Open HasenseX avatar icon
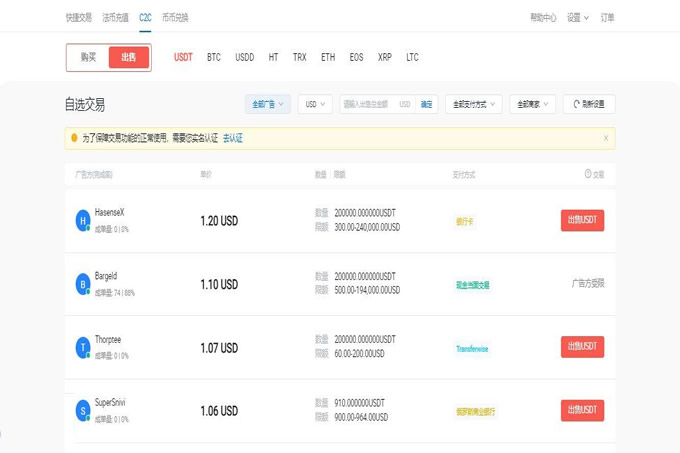This screenshot has height=453, width=680. pyautogui.click(x=83, y=221)
